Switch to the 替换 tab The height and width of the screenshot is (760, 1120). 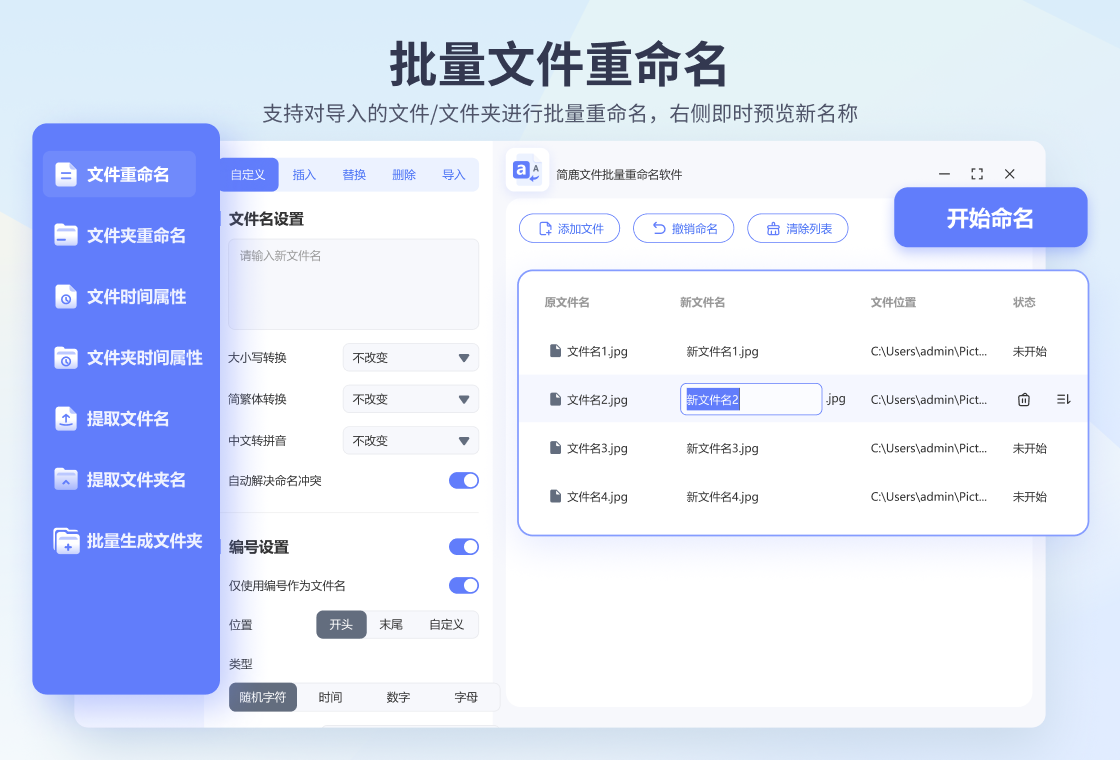[x=354, y=174]
